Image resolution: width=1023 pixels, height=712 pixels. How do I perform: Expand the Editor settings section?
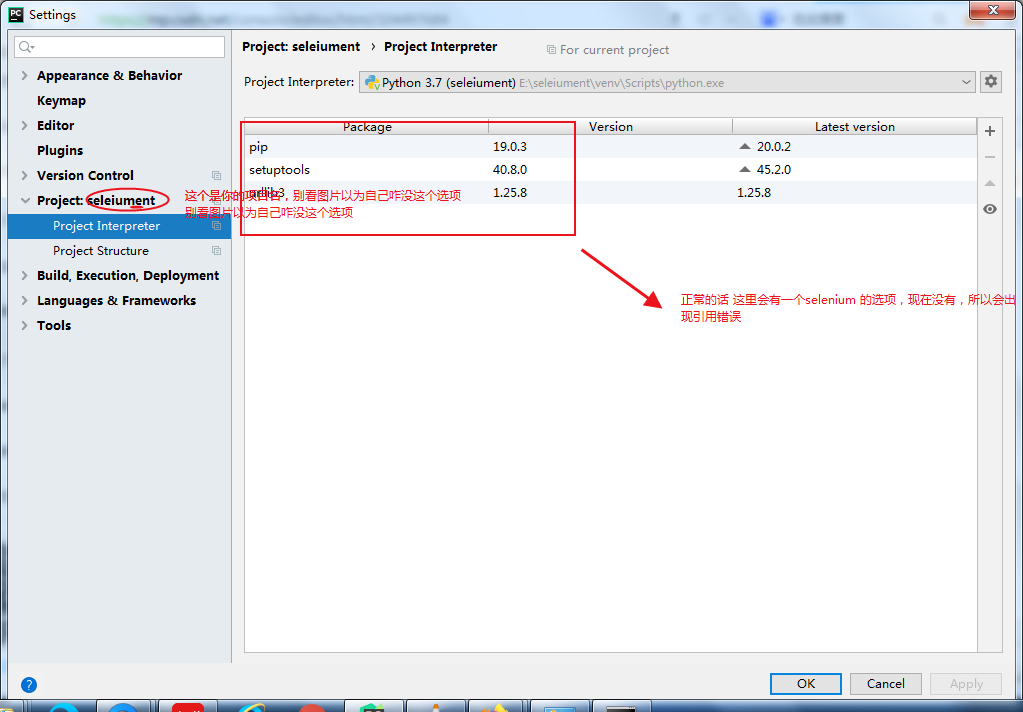25,125
